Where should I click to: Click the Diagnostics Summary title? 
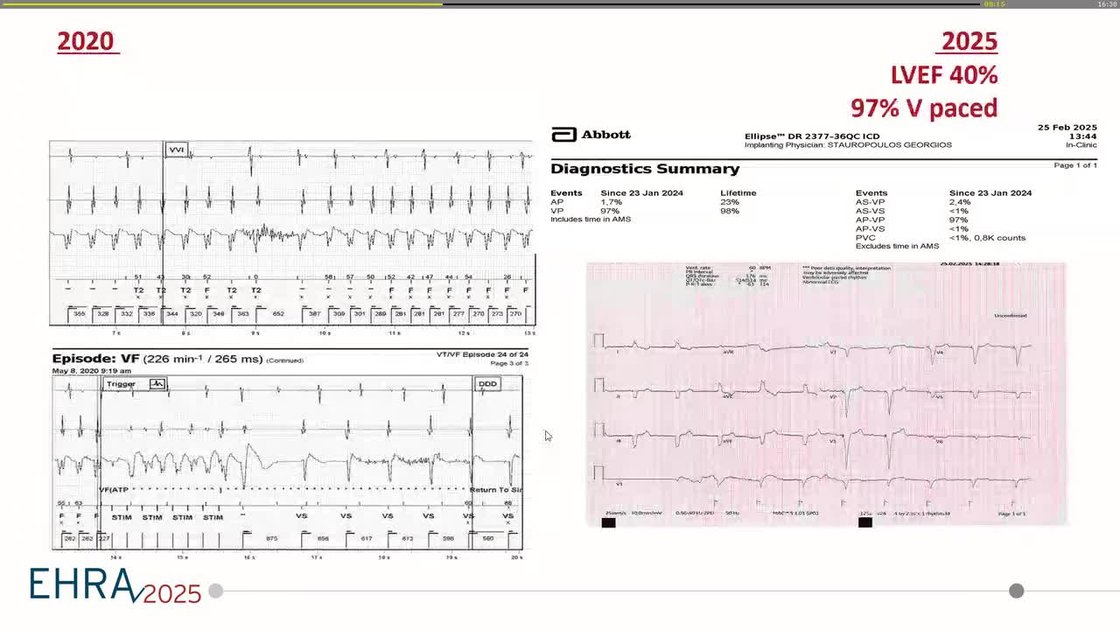coord(644,169)
